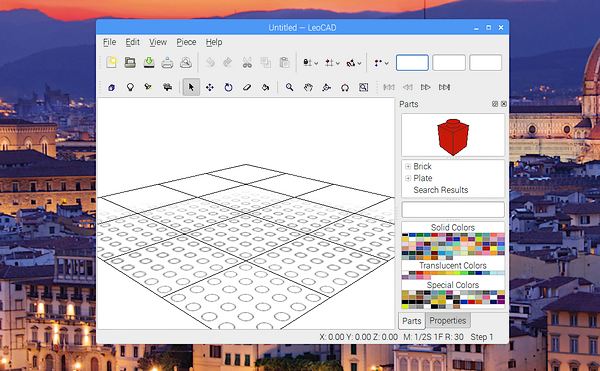600x371 pixels.
Task: Select the Rotate tool icon
Action: click(228, 88)
